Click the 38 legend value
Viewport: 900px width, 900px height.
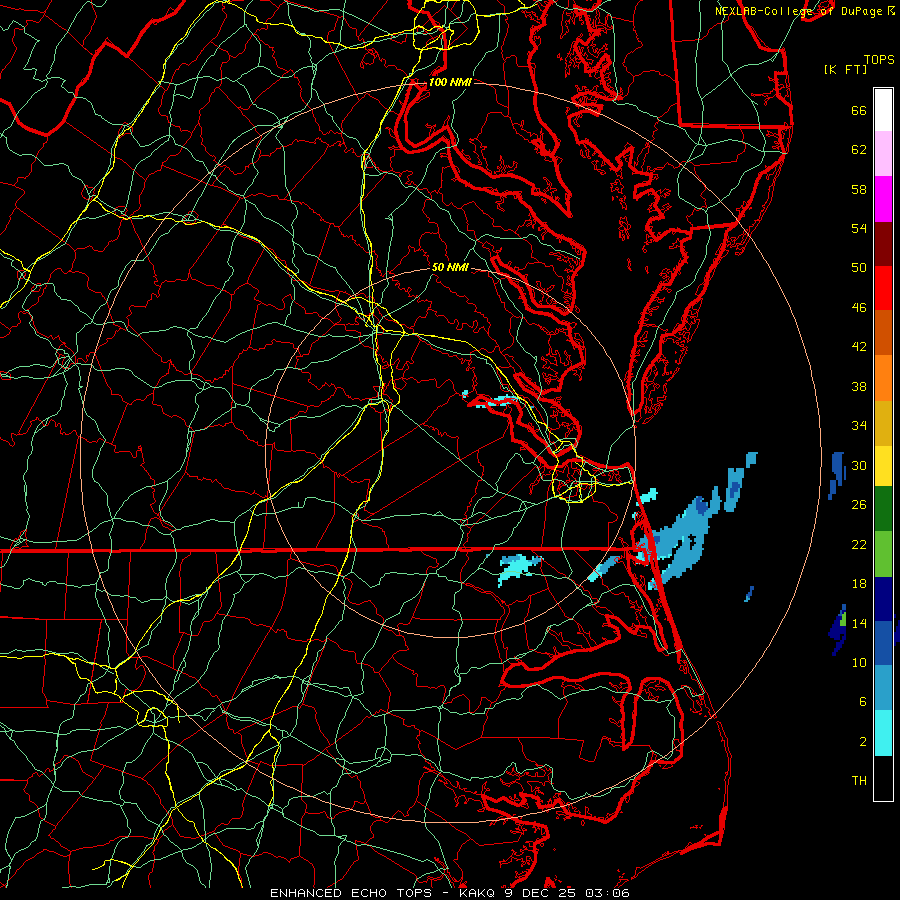pos(859,386)
